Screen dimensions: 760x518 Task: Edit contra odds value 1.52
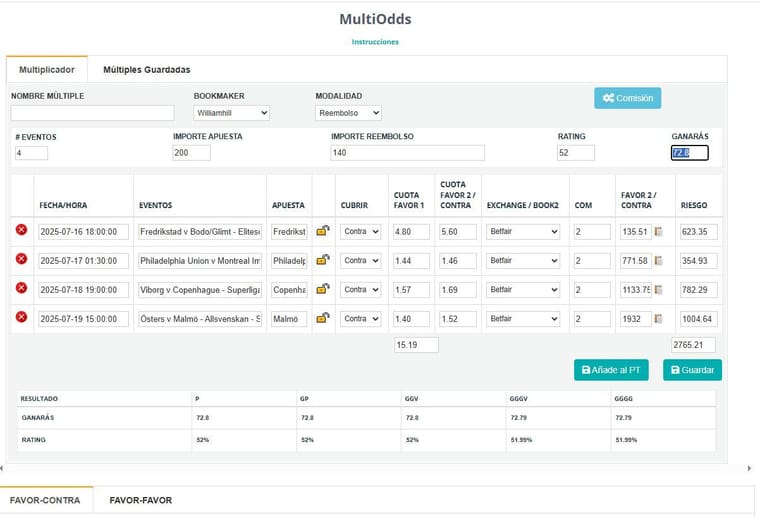(458, 319)
